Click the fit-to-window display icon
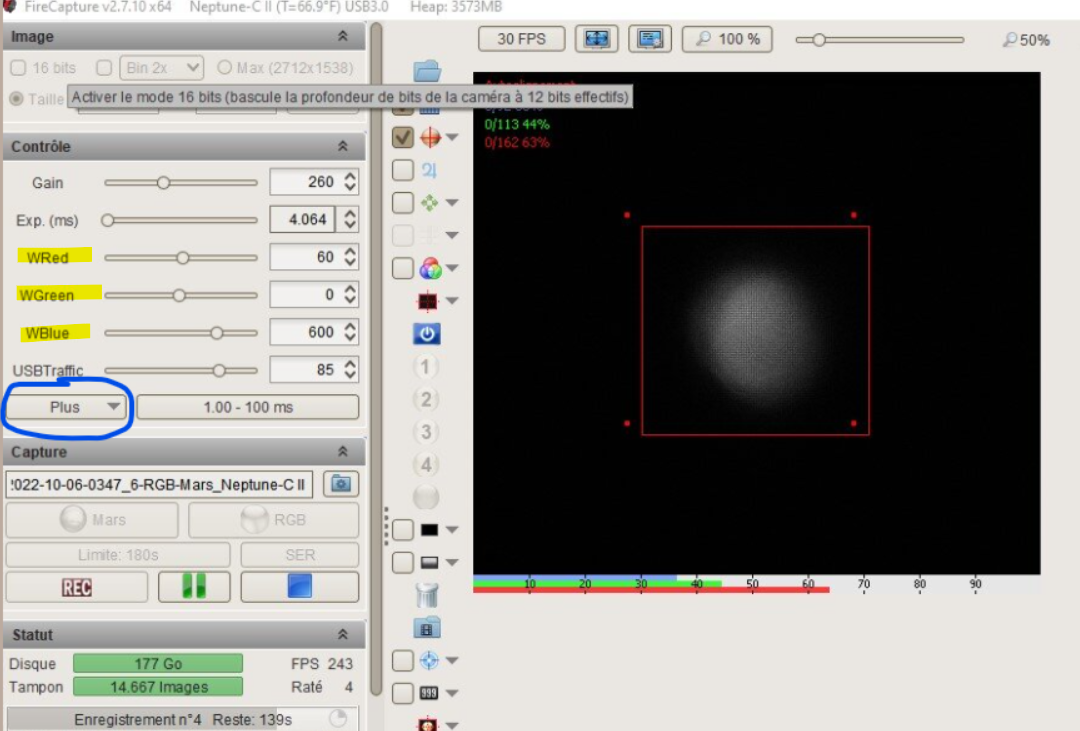1080x731 pixels. click(597, 39)
